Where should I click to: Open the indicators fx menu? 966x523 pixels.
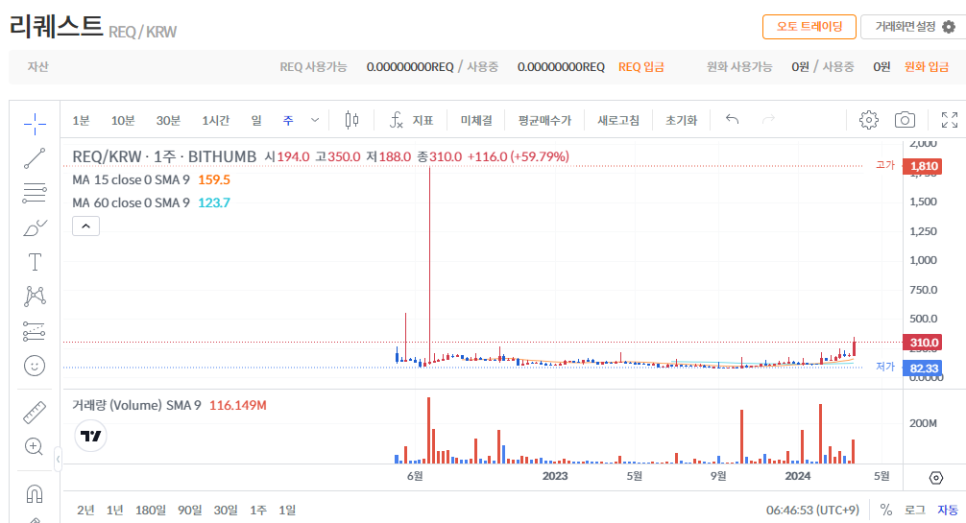(396, 120)
